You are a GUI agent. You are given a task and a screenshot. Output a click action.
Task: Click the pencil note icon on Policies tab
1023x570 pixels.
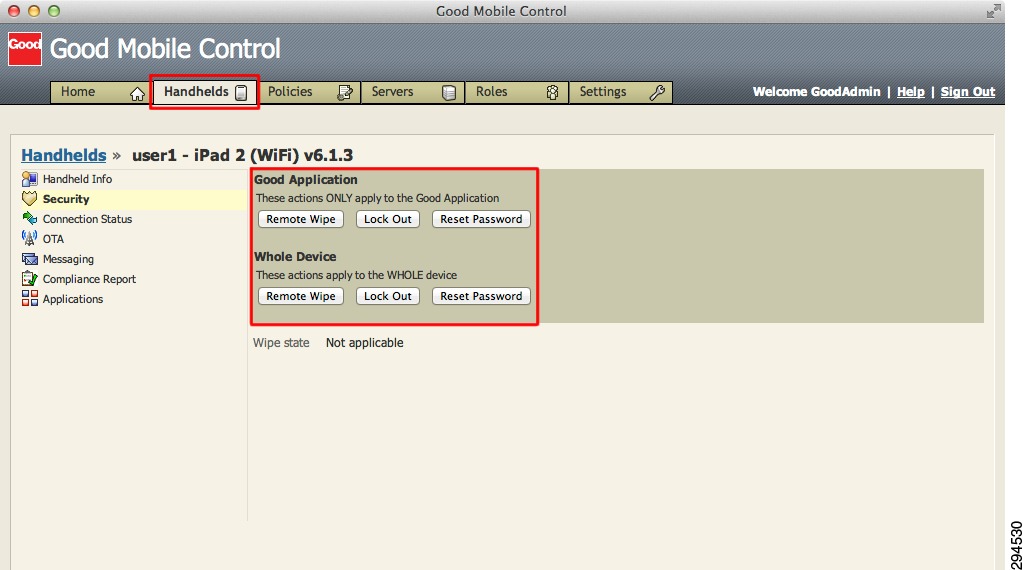[344, 93]
